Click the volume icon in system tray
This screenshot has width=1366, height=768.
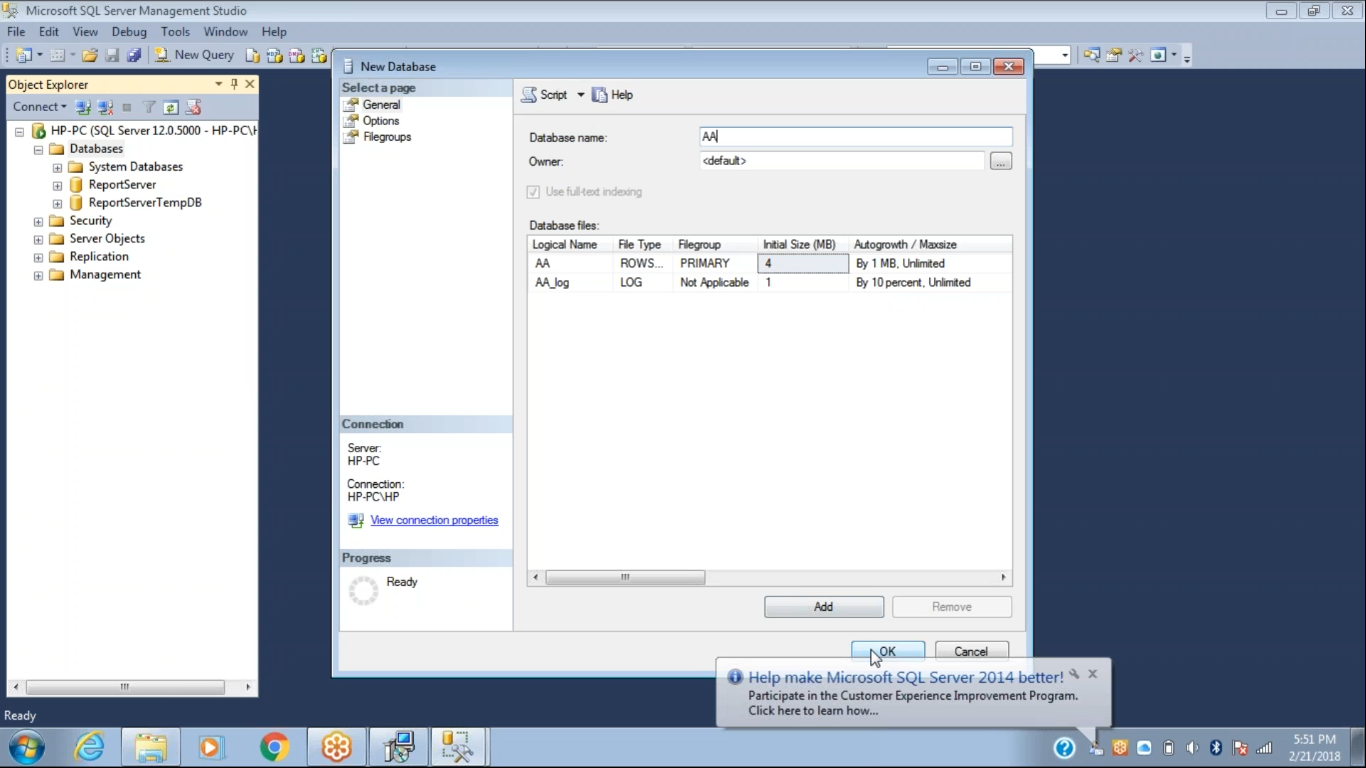tap(1192, 748)
